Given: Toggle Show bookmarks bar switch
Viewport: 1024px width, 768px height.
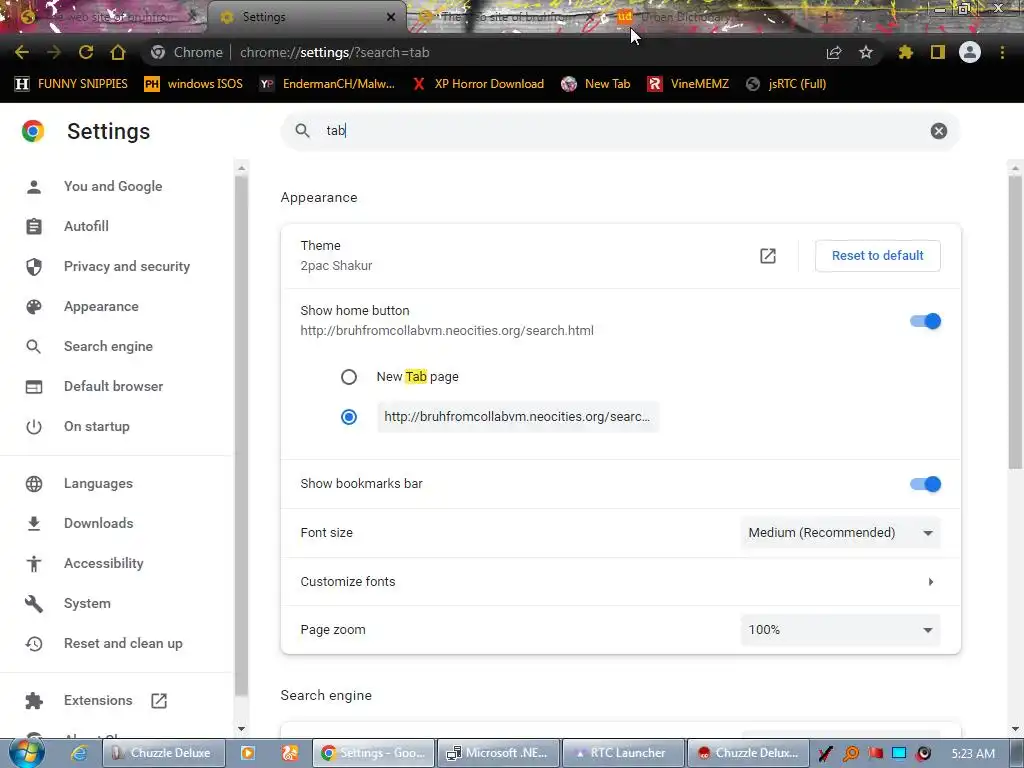Looking at the screenshot, I should (925, 484).
